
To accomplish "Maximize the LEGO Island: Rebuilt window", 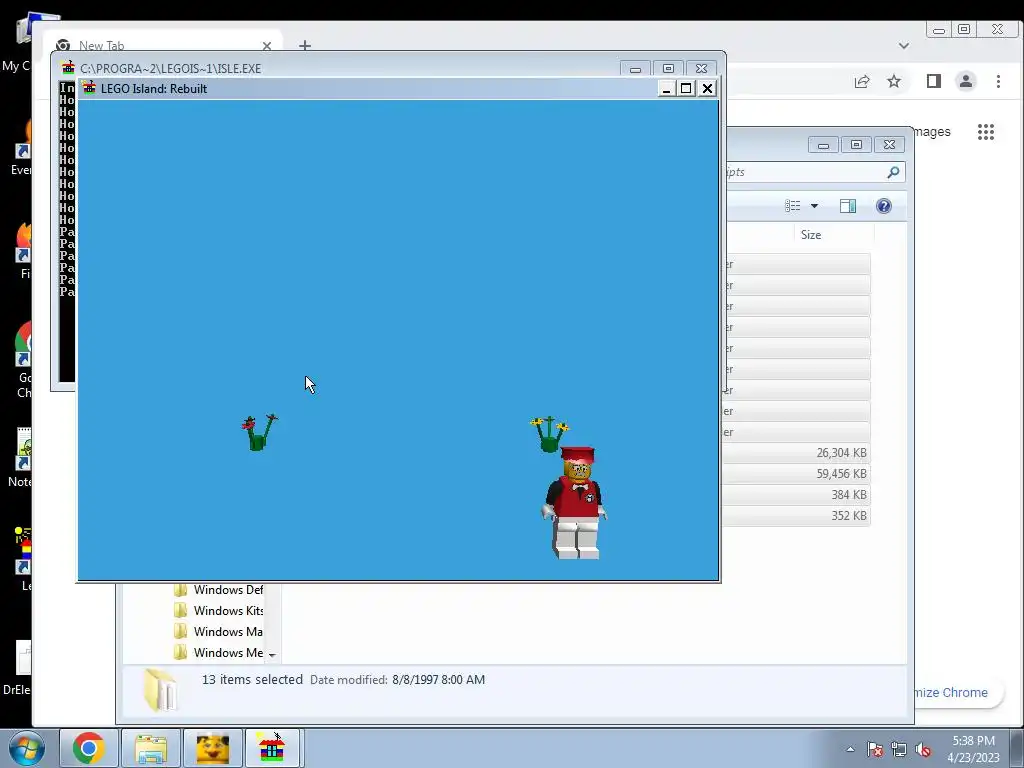I will point(686,88).
